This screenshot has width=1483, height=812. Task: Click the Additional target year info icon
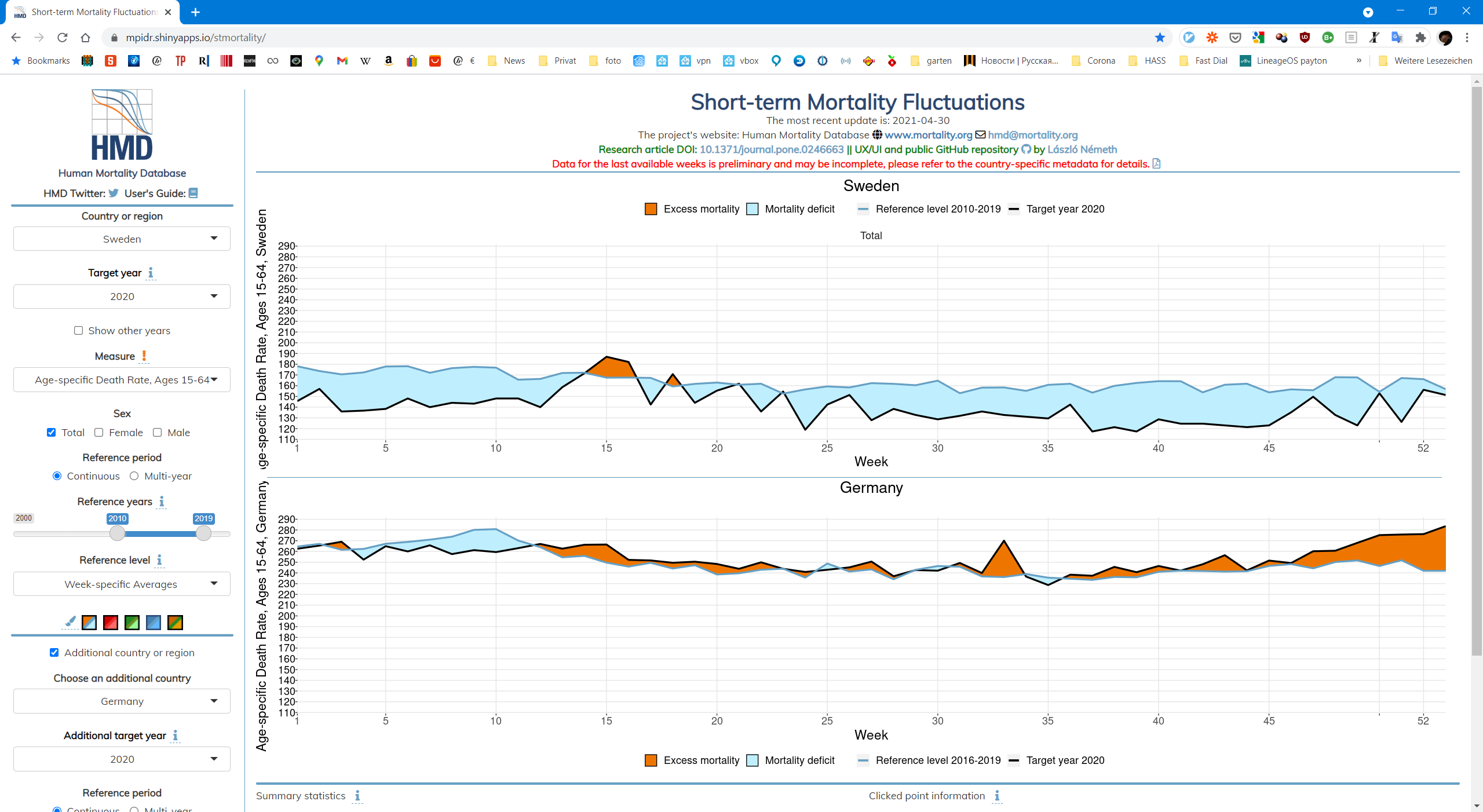click(x=176, y=736)
